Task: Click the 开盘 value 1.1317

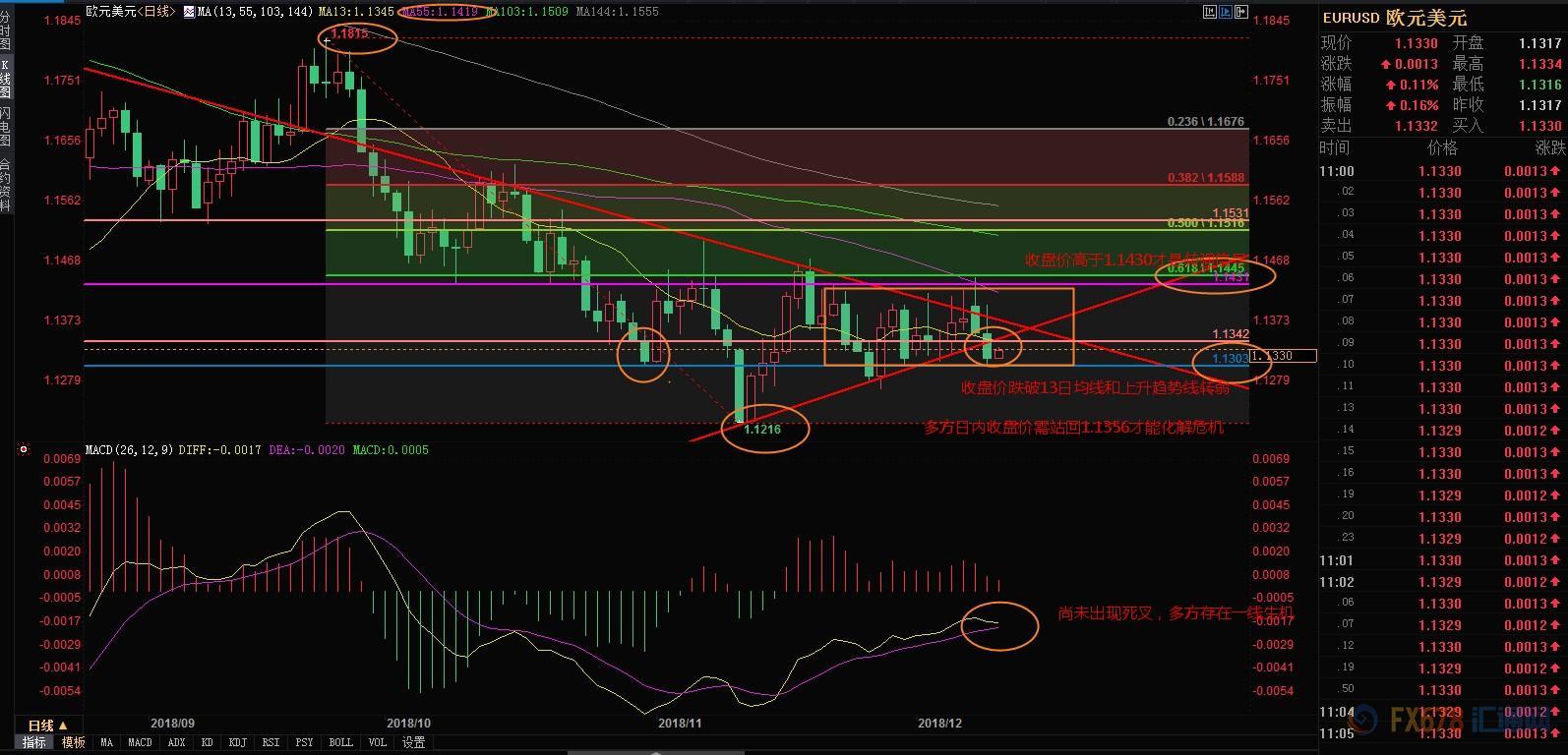Action: coord(1540,43)
